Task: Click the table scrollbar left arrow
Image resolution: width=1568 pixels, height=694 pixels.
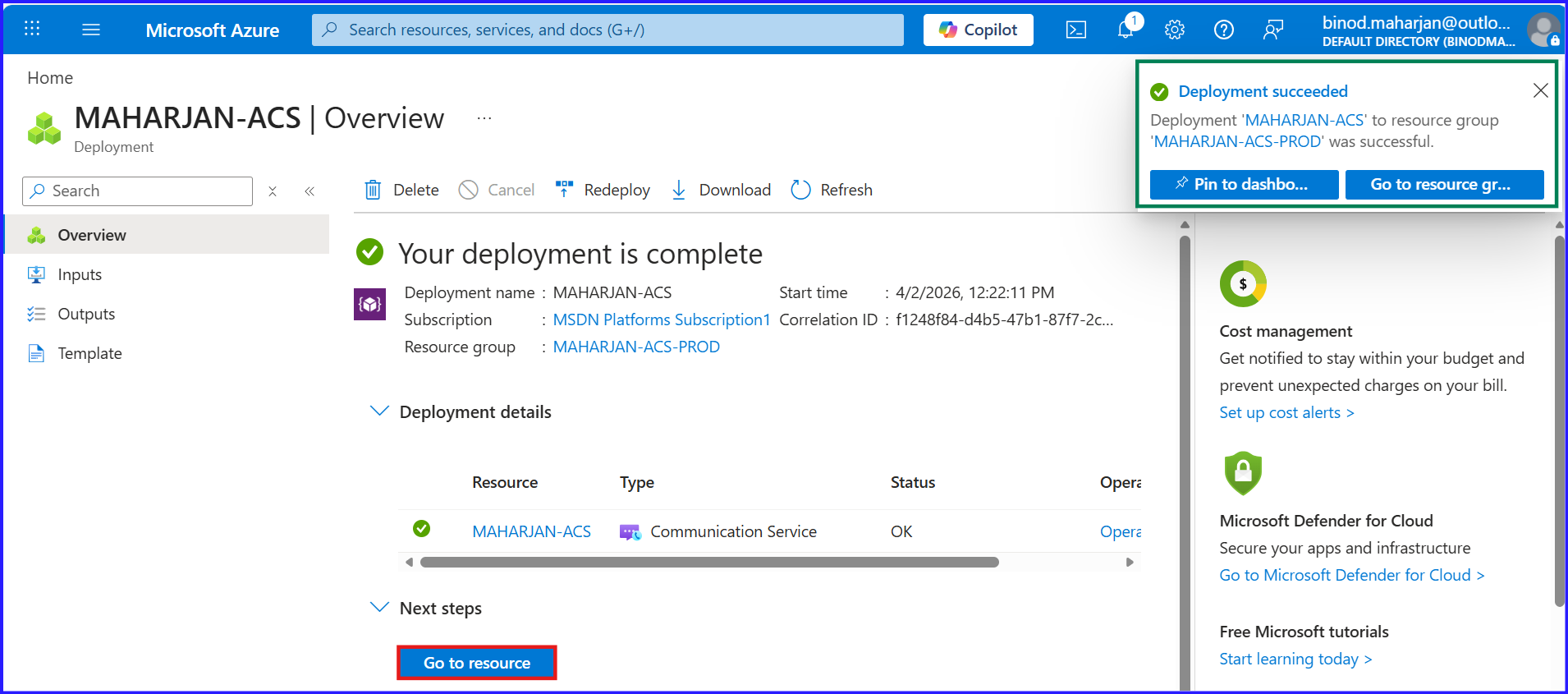Action: [409, 563]
